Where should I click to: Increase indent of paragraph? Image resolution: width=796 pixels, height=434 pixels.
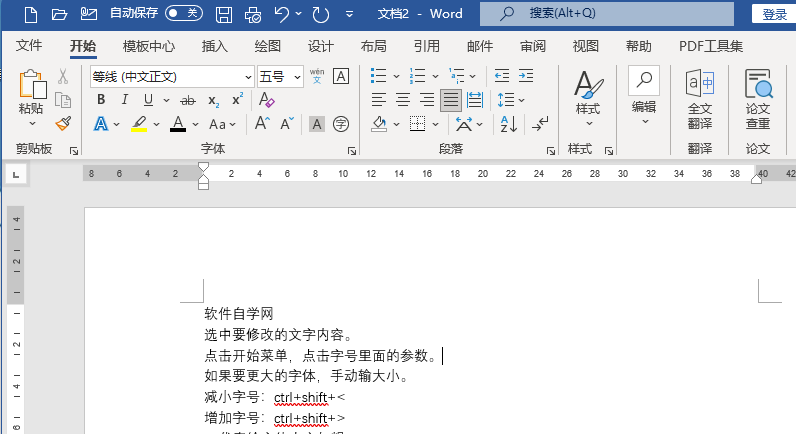pos(526,76)
